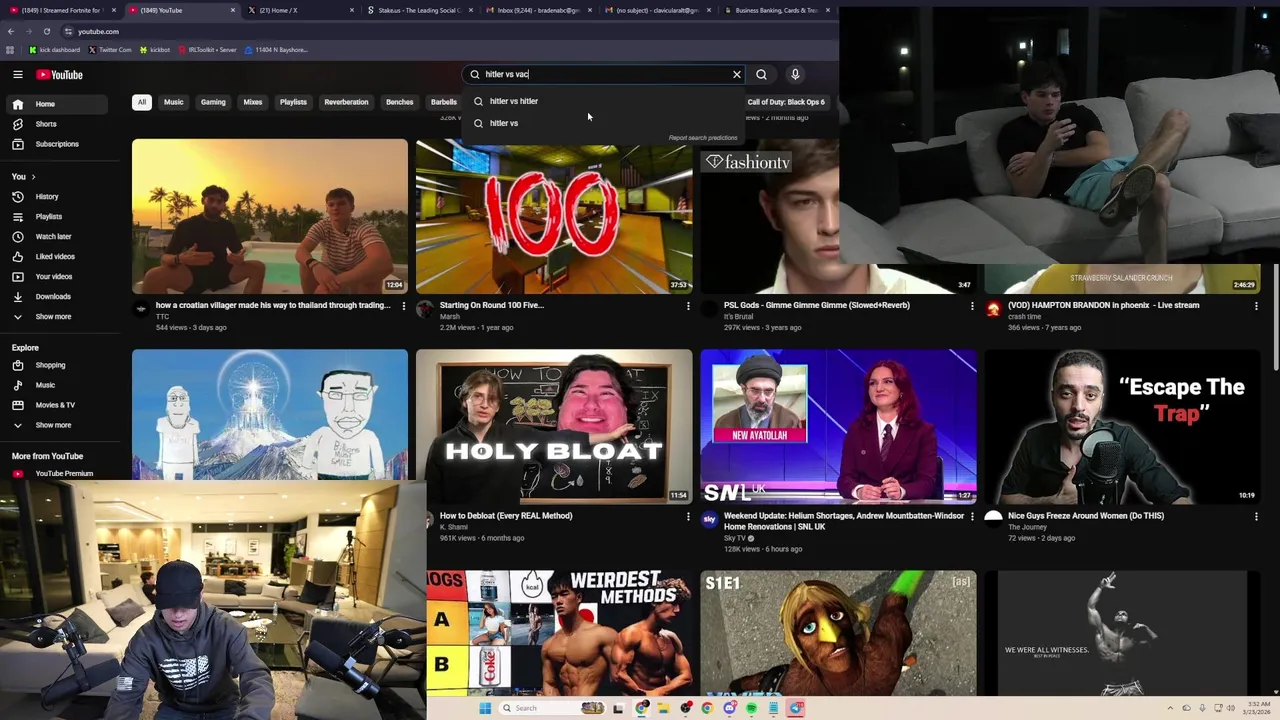Clear the search box with the X

737,74
